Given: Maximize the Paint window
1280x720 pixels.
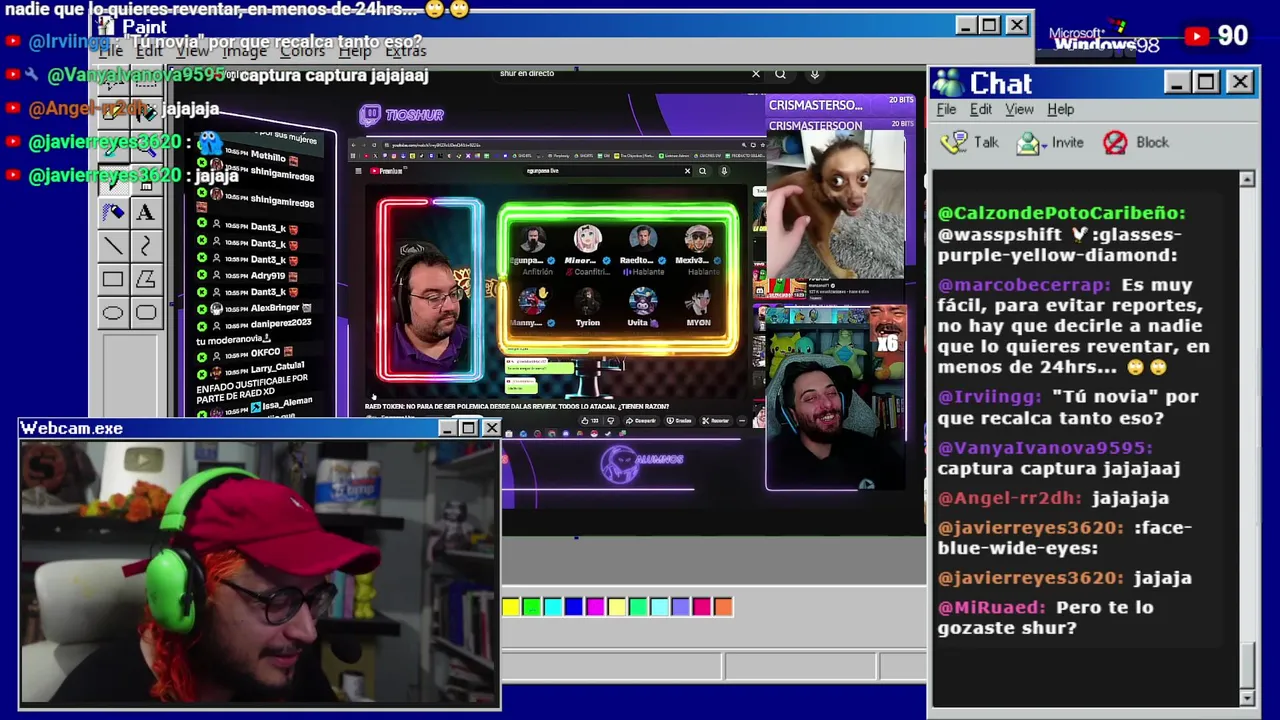Looking at the screenshot, I should pyautogui.click(x=989, y=25).
